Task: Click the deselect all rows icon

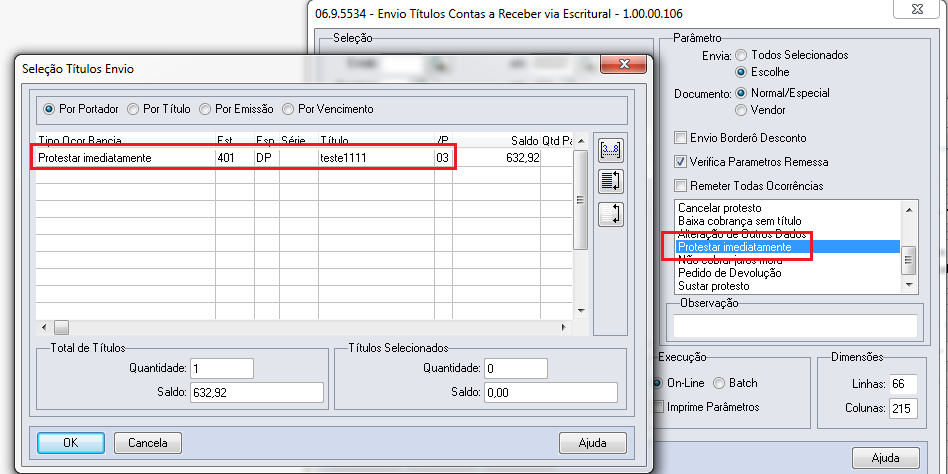Action: 610,214
